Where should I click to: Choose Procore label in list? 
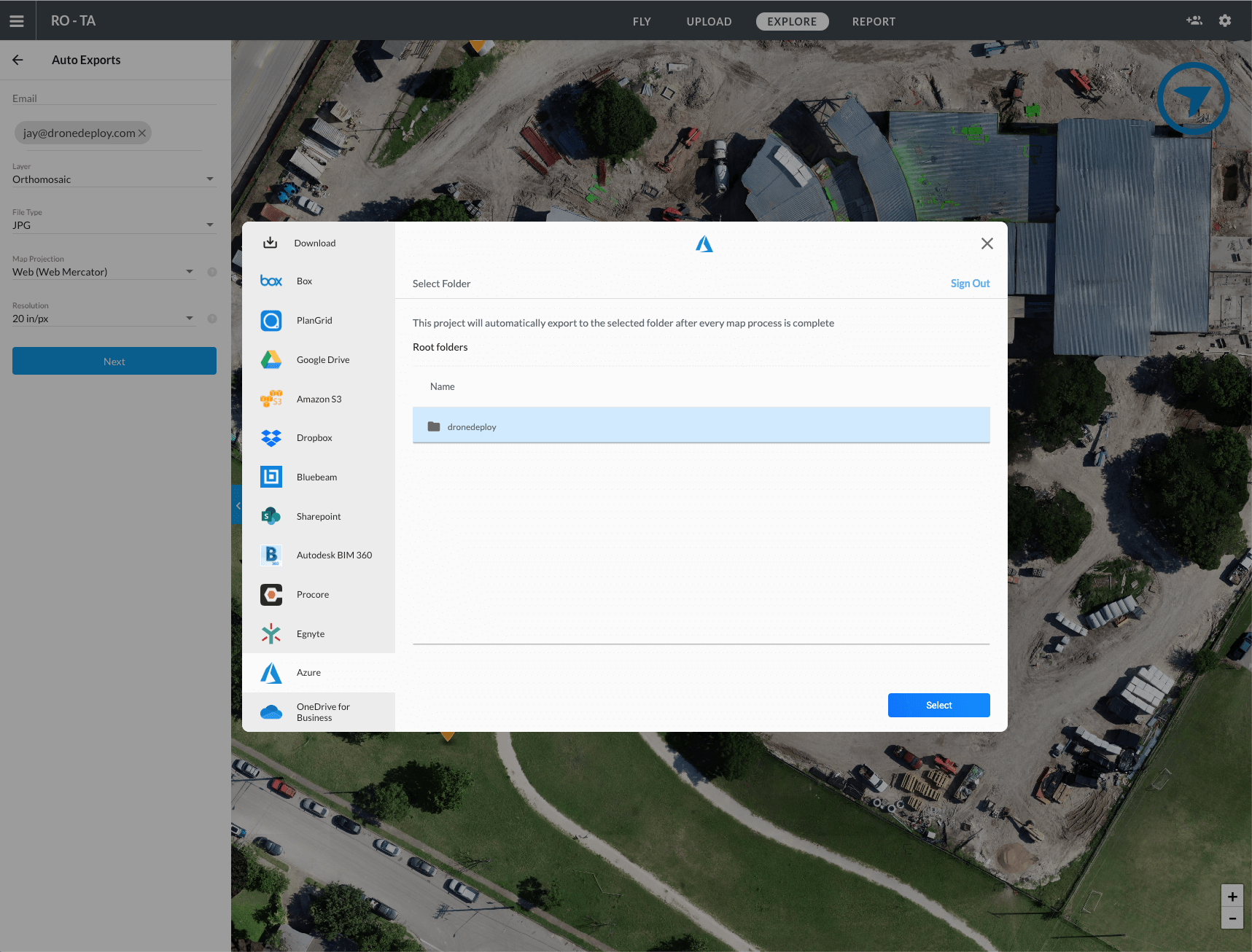click(x=313, y=595)
